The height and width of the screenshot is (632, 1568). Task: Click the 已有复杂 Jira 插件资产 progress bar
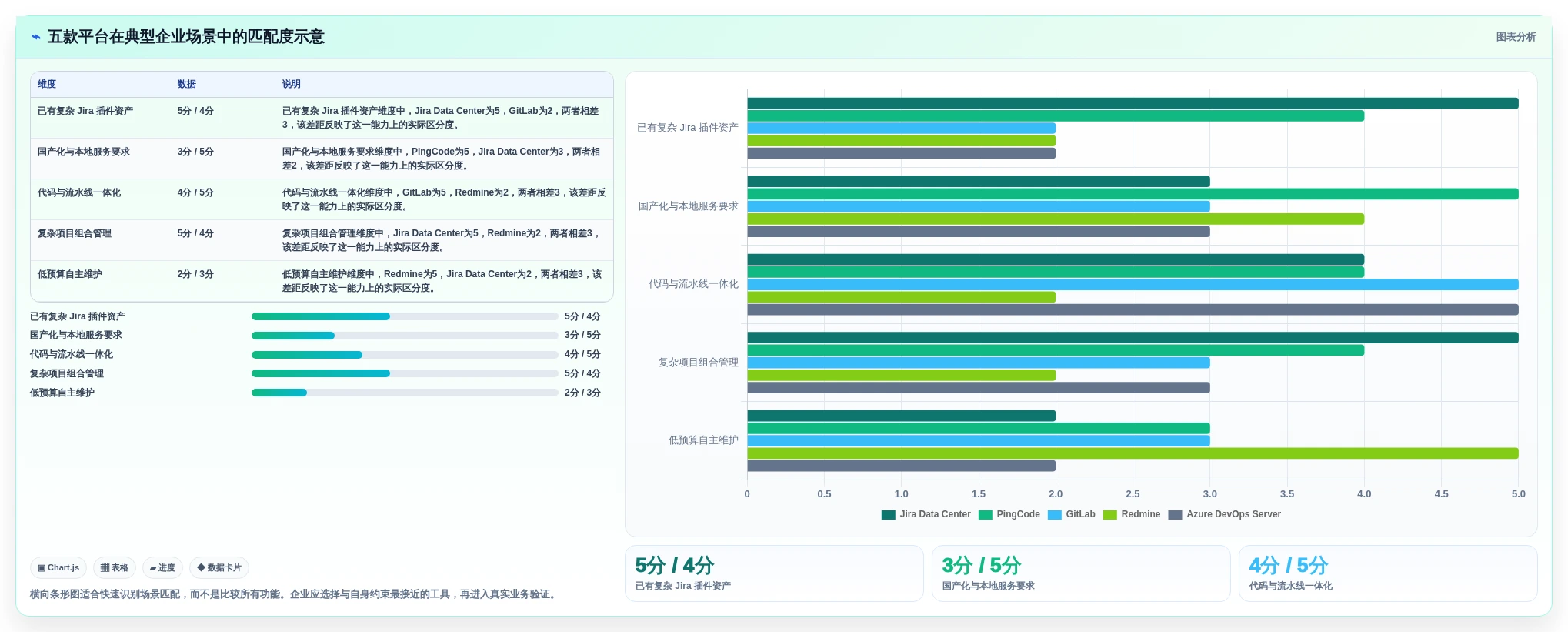tap(405, 316)
